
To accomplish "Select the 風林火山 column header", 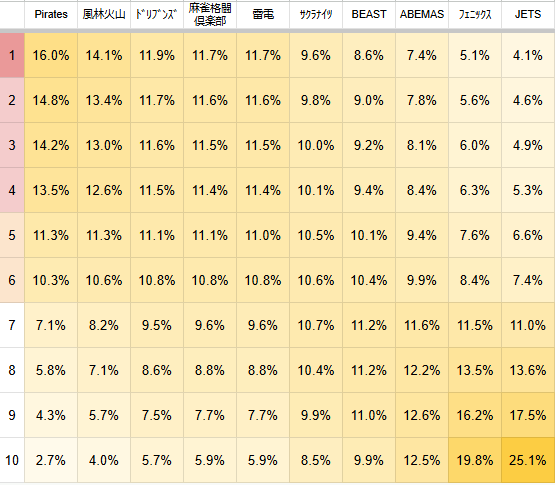I will click(x=104, y=15).
